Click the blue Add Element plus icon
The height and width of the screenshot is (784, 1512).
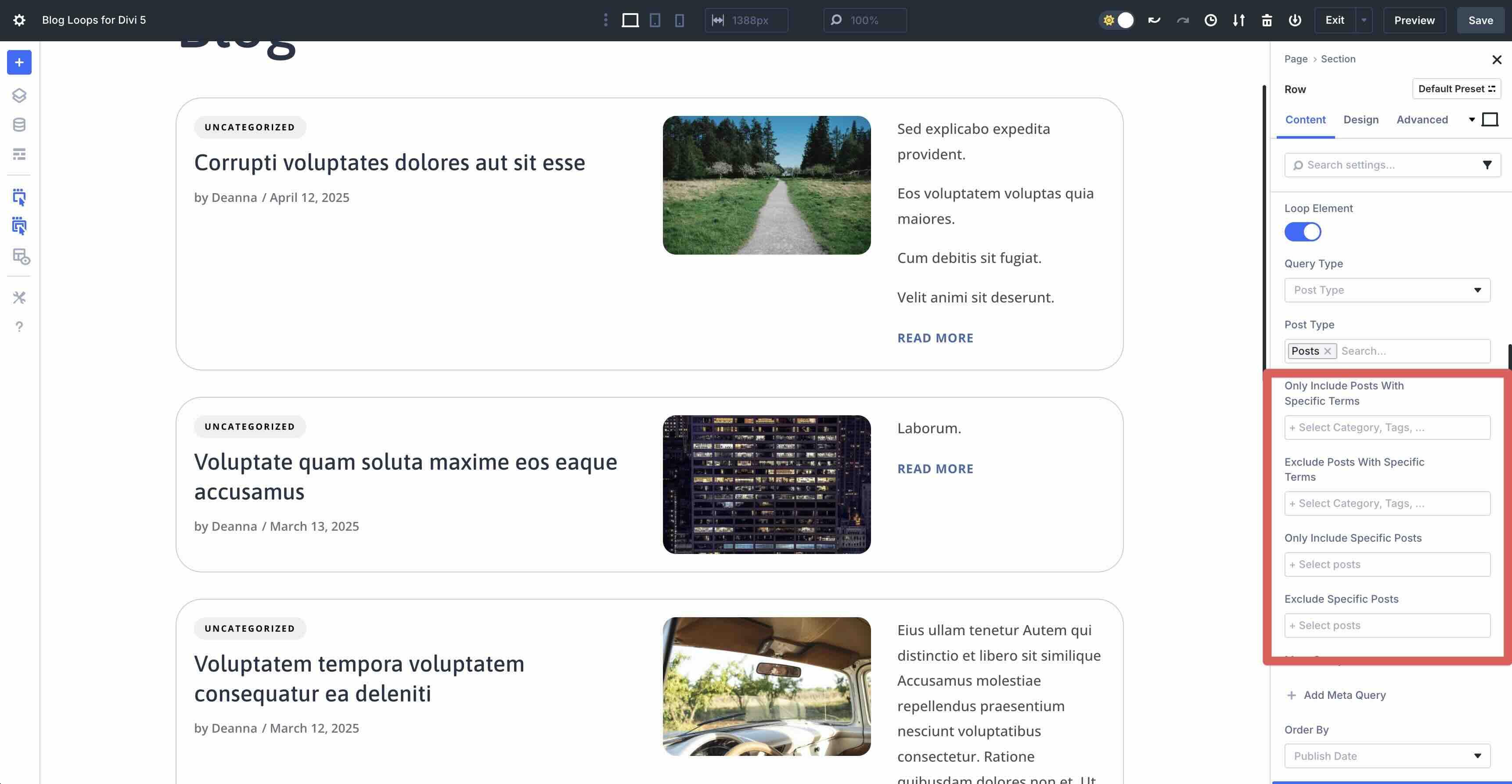(x=19, y=62)
